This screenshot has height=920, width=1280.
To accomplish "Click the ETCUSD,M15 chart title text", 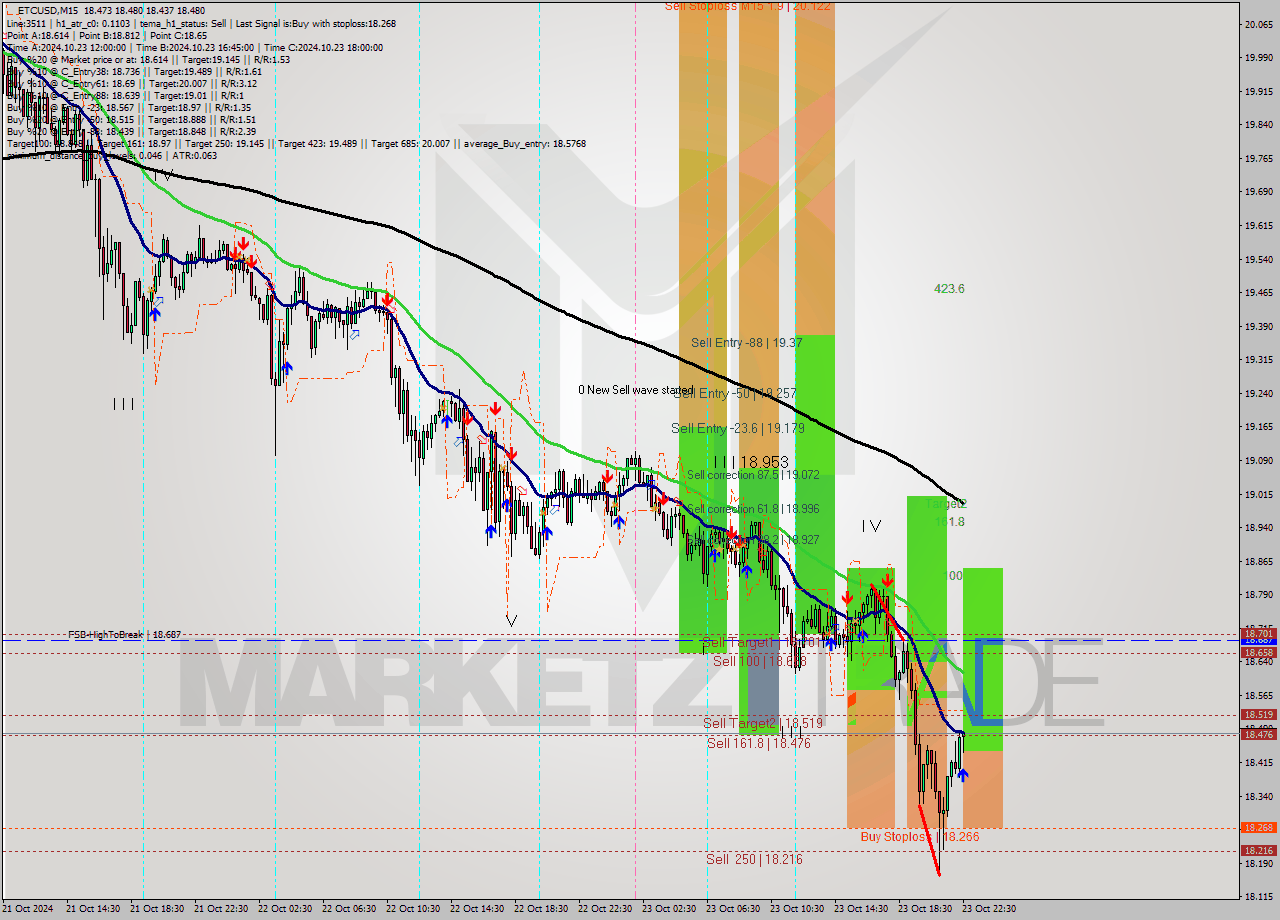I will click(x=49, y=10).
